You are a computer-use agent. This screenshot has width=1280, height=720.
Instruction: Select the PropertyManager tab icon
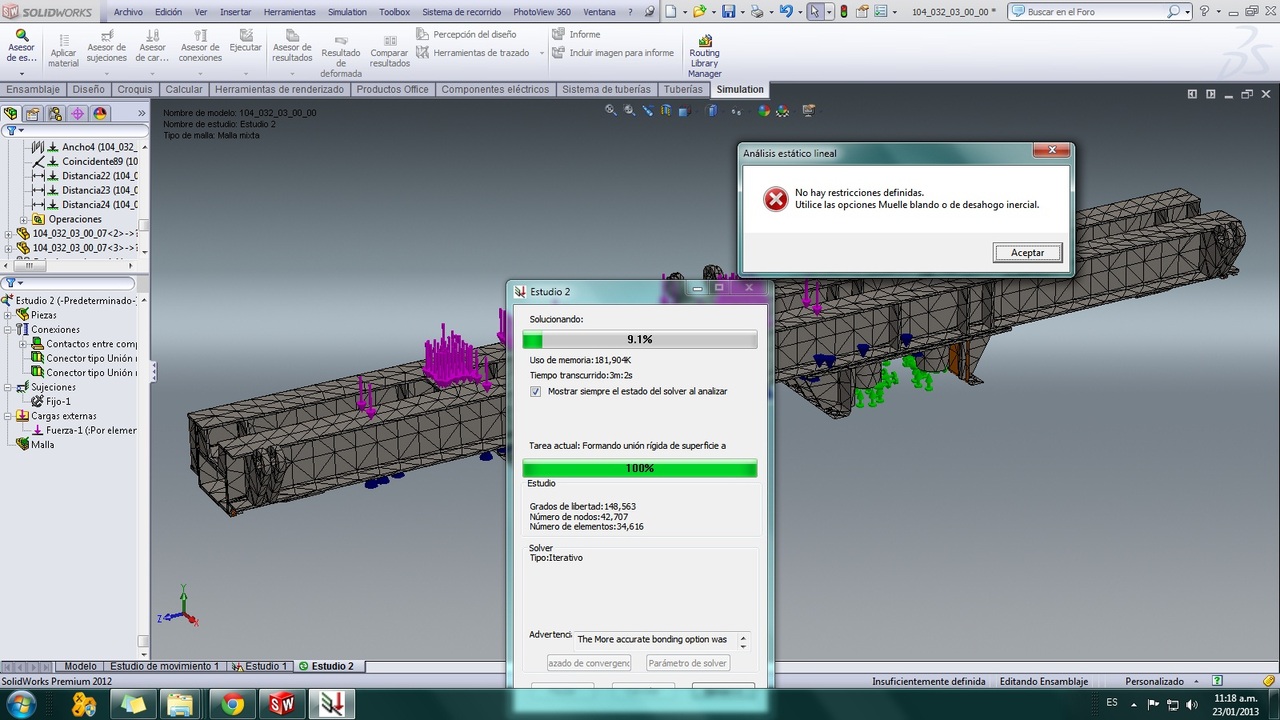pos(33,114)
